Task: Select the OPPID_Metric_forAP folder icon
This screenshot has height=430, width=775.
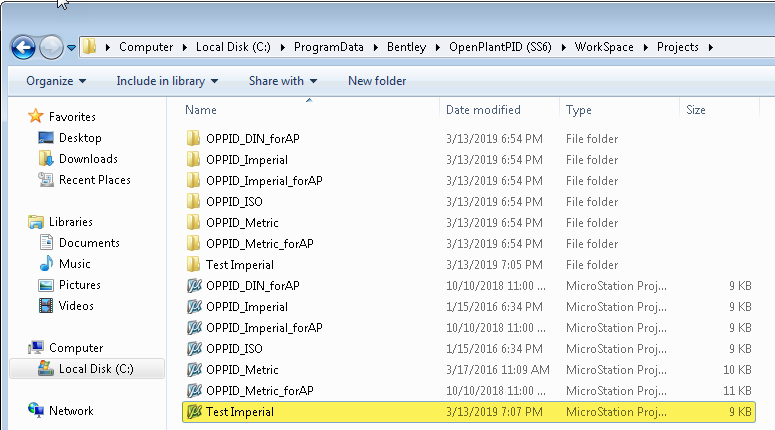Action: coord(193,243)
